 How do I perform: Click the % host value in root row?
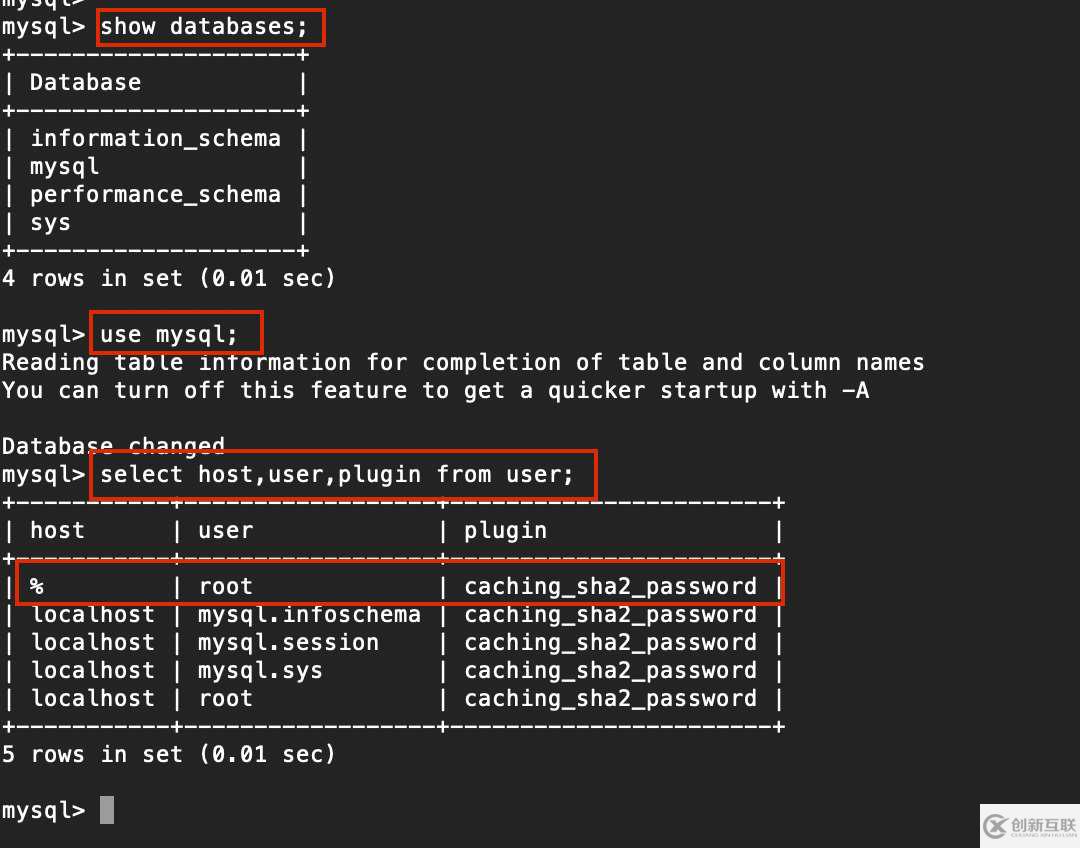point(37,587)
